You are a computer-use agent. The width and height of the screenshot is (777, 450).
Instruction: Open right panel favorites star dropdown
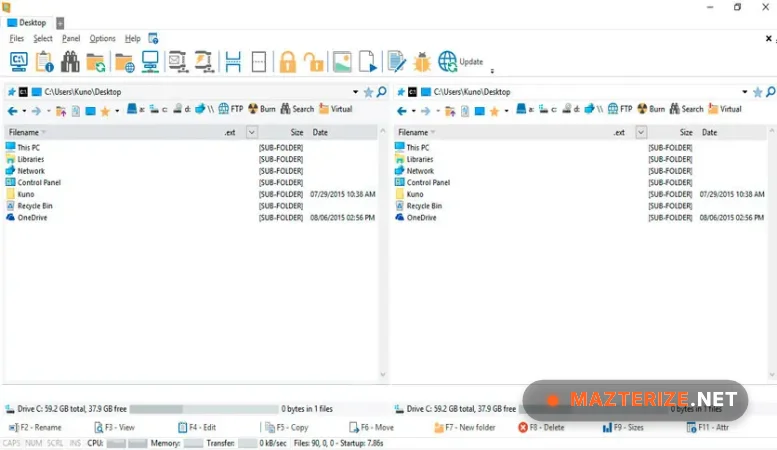pos(506,111)
